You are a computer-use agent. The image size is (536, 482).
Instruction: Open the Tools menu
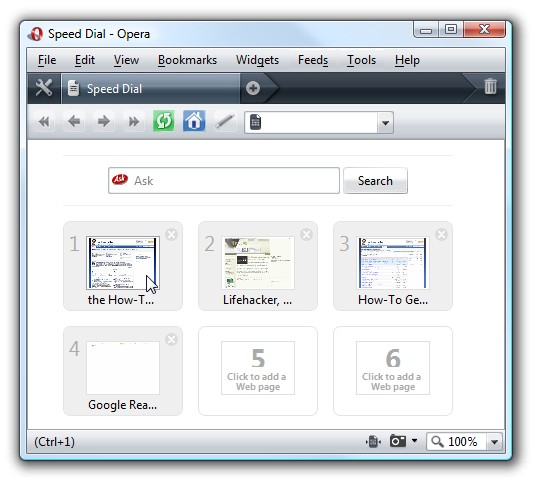click(361, 60)
